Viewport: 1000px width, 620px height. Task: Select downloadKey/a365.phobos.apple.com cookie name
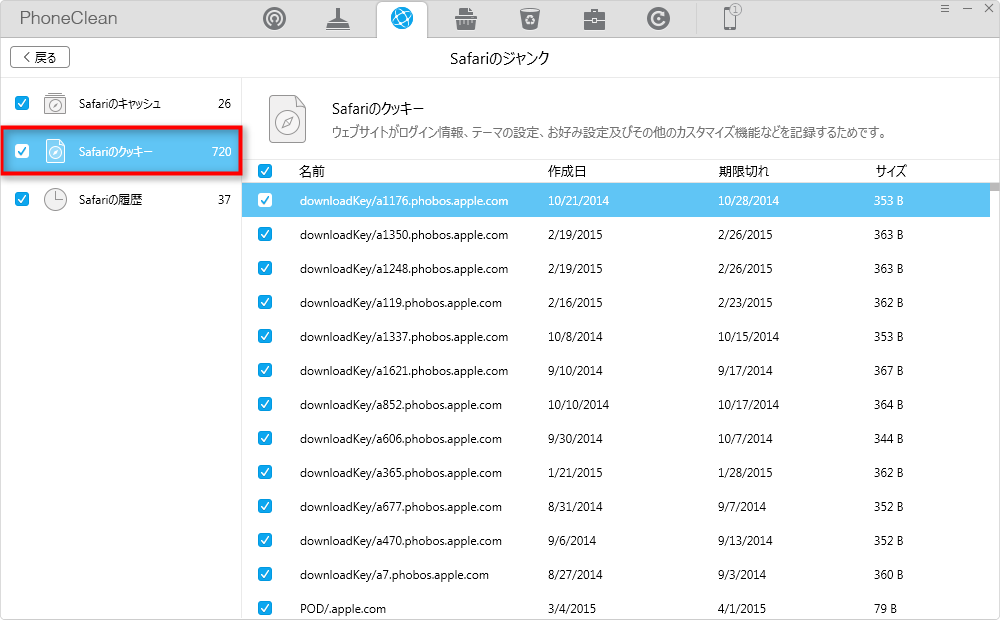coord(401,473)
